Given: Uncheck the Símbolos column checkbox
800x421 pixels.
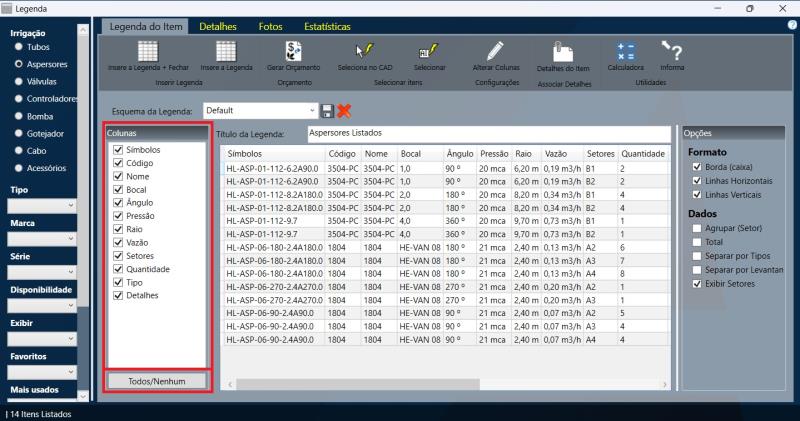Looking at the screenshot, I should (118, 150).
